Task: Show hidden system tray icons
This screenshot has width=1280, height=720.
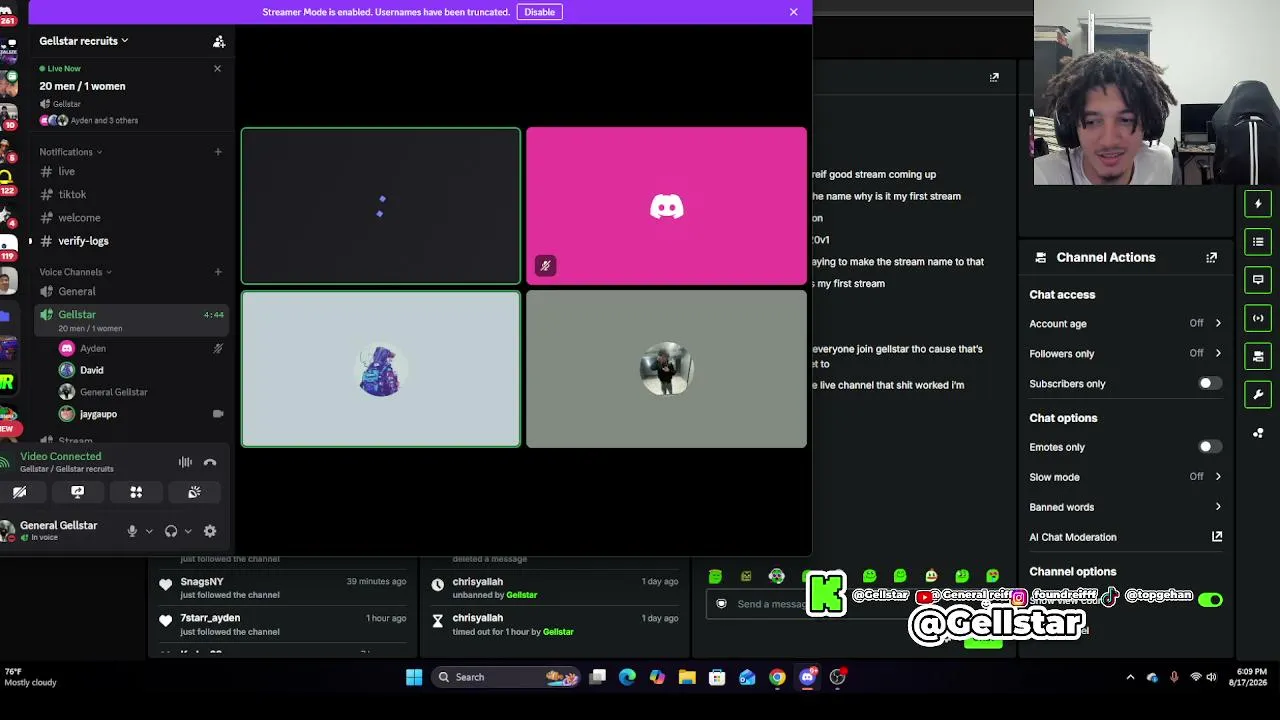Action: (1131, 677)
